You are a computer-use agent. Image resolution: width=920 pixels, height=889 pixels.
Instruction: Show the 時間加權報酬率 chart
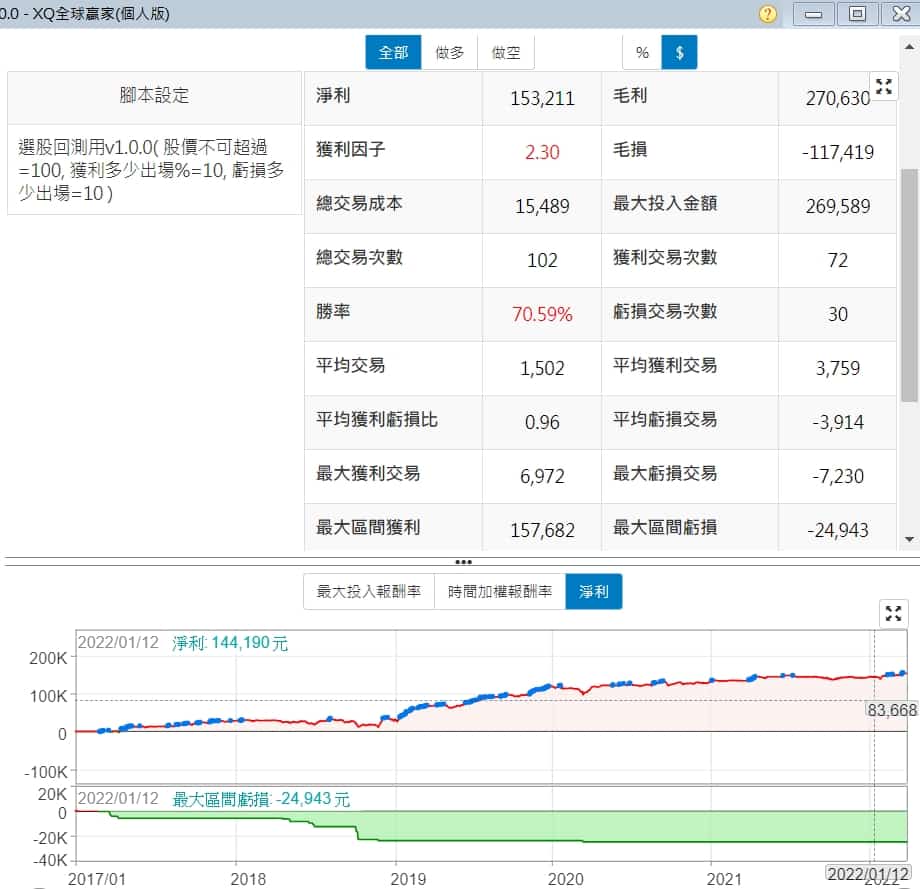pyautogui.click(x=499, y=592)
